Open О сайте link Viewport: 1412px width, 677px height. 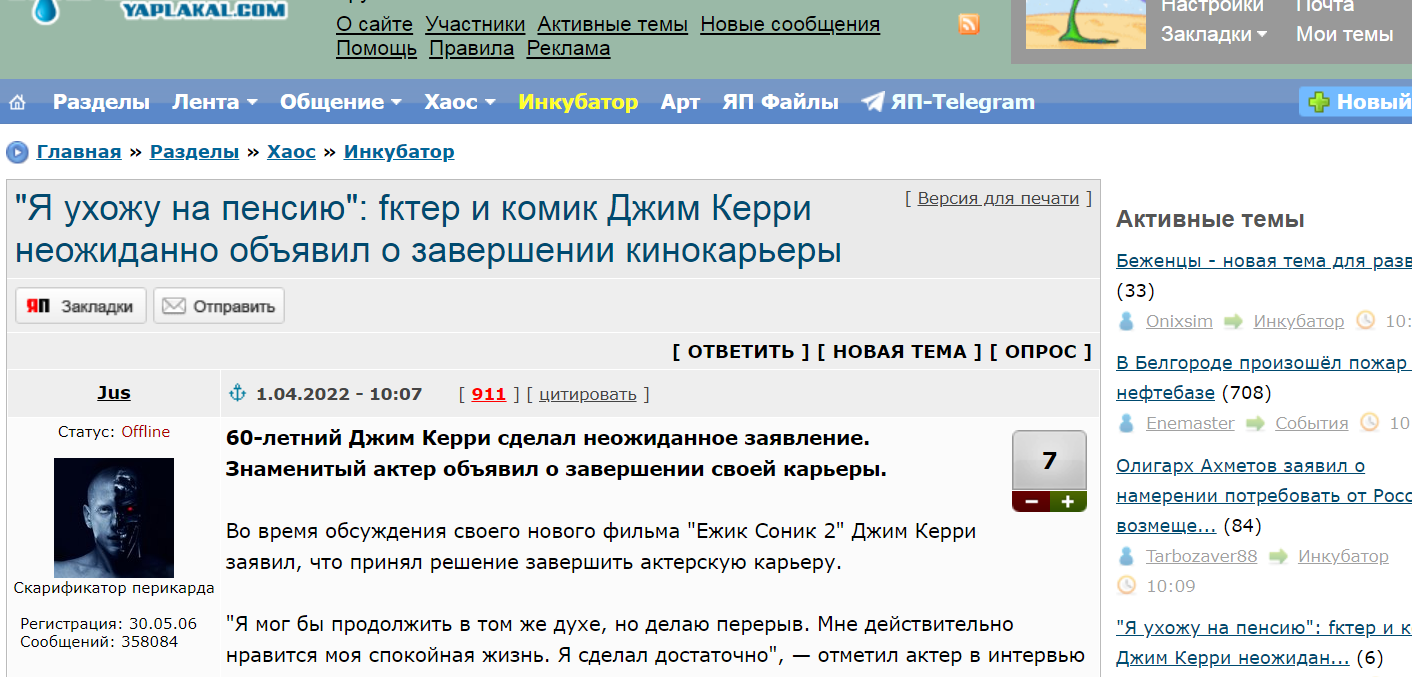click(x=374, y=24)
